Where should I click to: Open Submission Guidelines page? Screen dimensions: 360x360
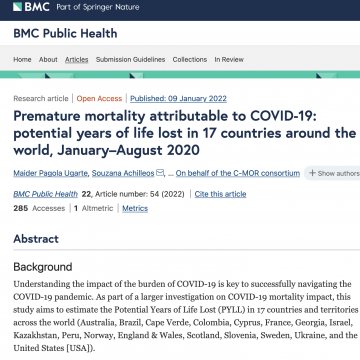130,60
